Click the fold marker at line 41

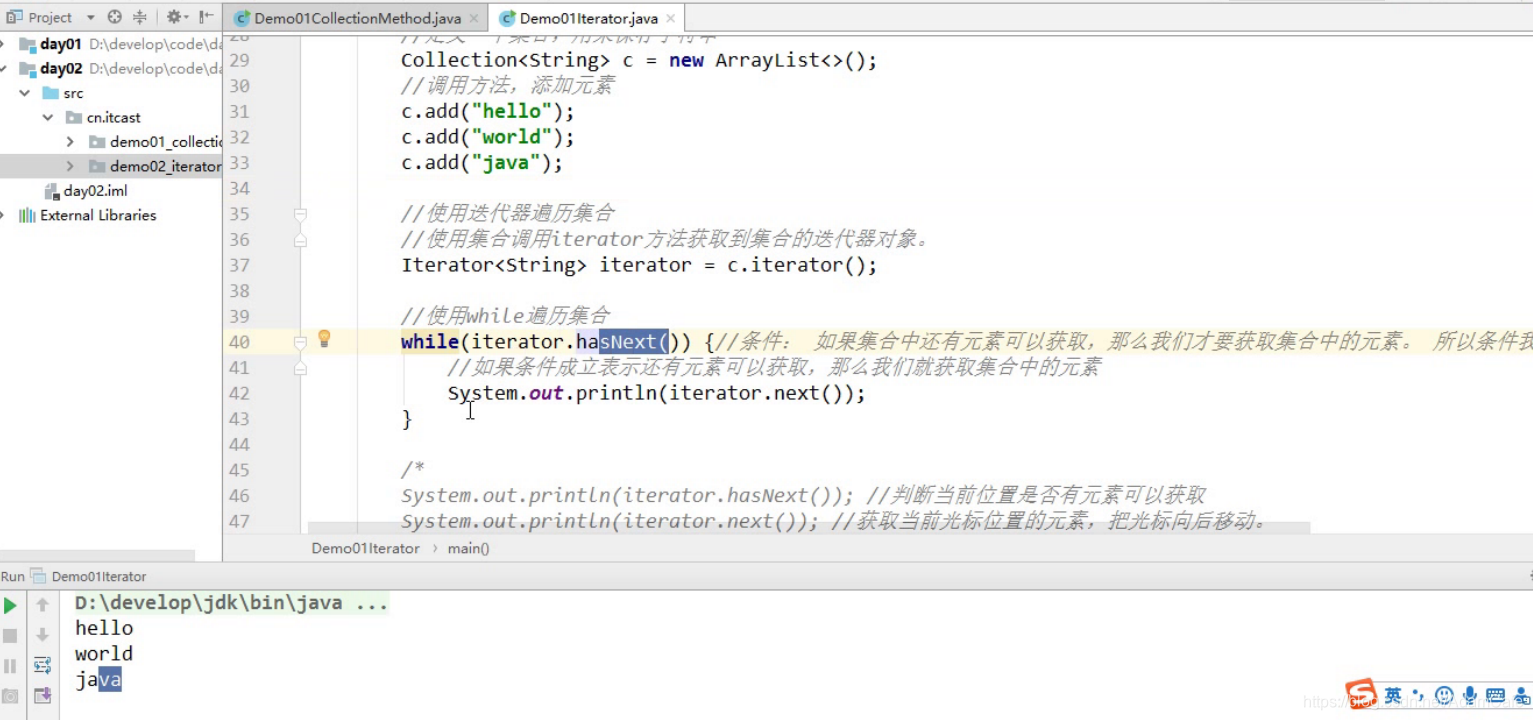tap(300, 368)
